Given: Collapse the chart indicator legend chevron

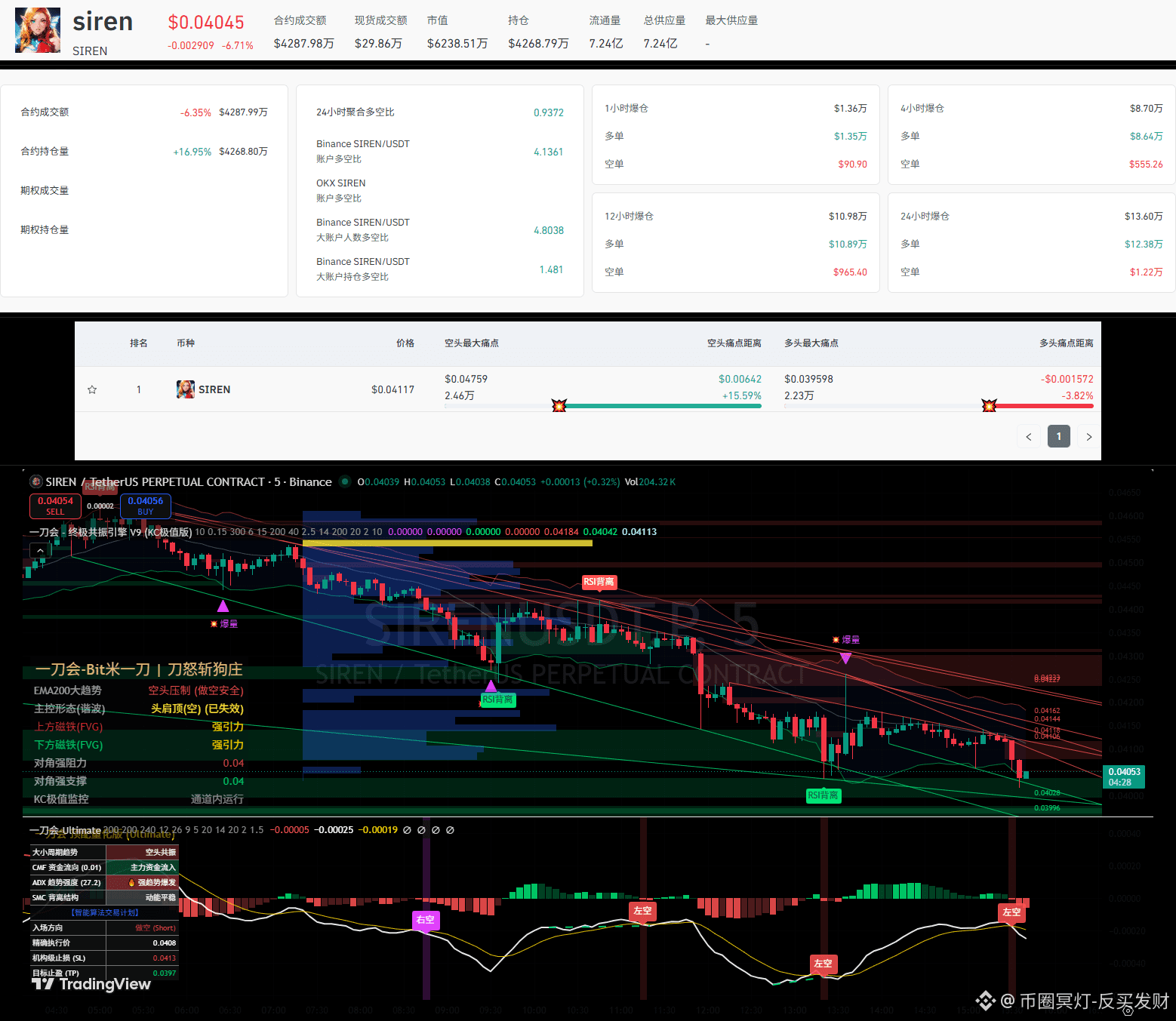Looking at the screenshot, I should point(40,551).
